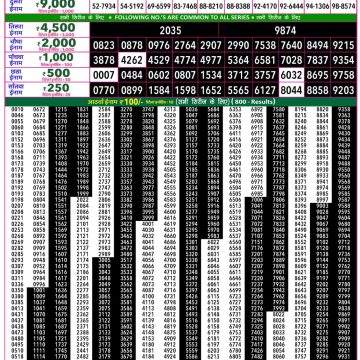360x360 pixels.
Task: Select ticket number 98-8574
Action: pos(344,6)
